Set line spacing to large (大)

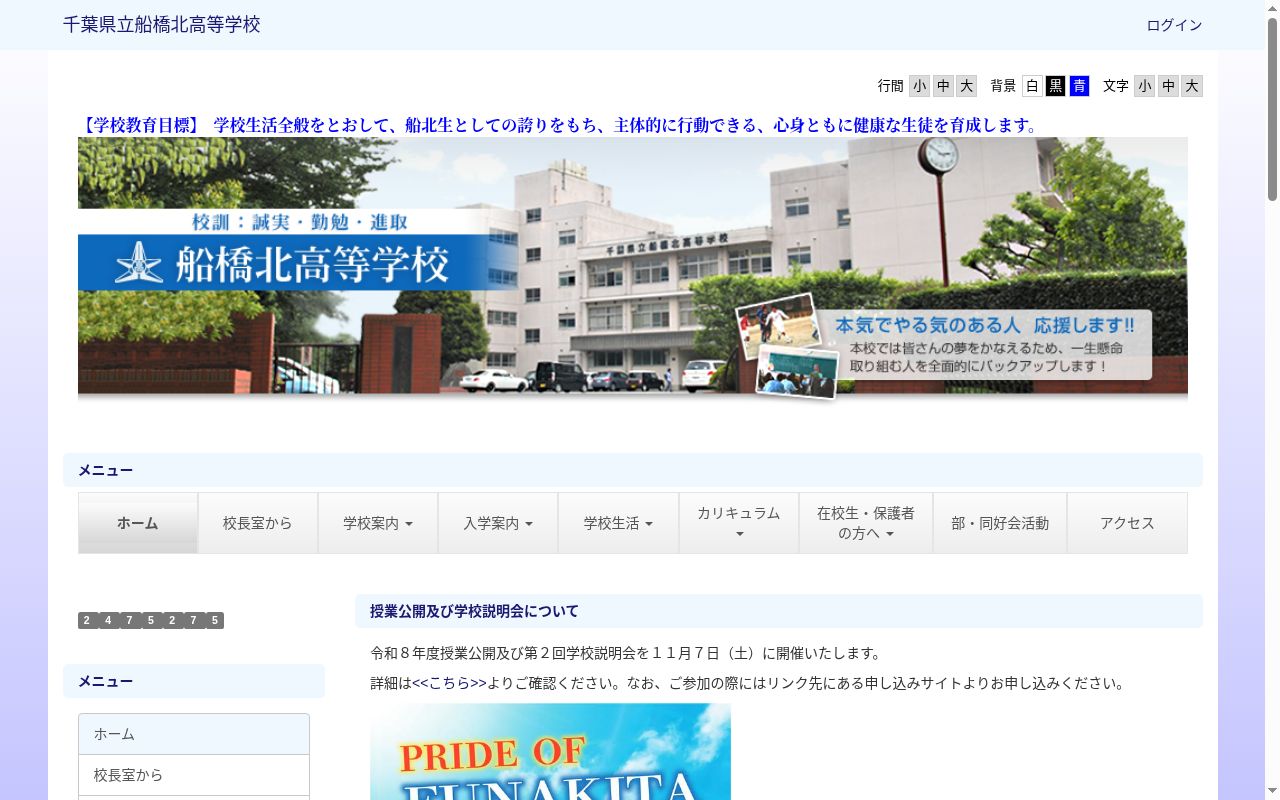point(966,86)
